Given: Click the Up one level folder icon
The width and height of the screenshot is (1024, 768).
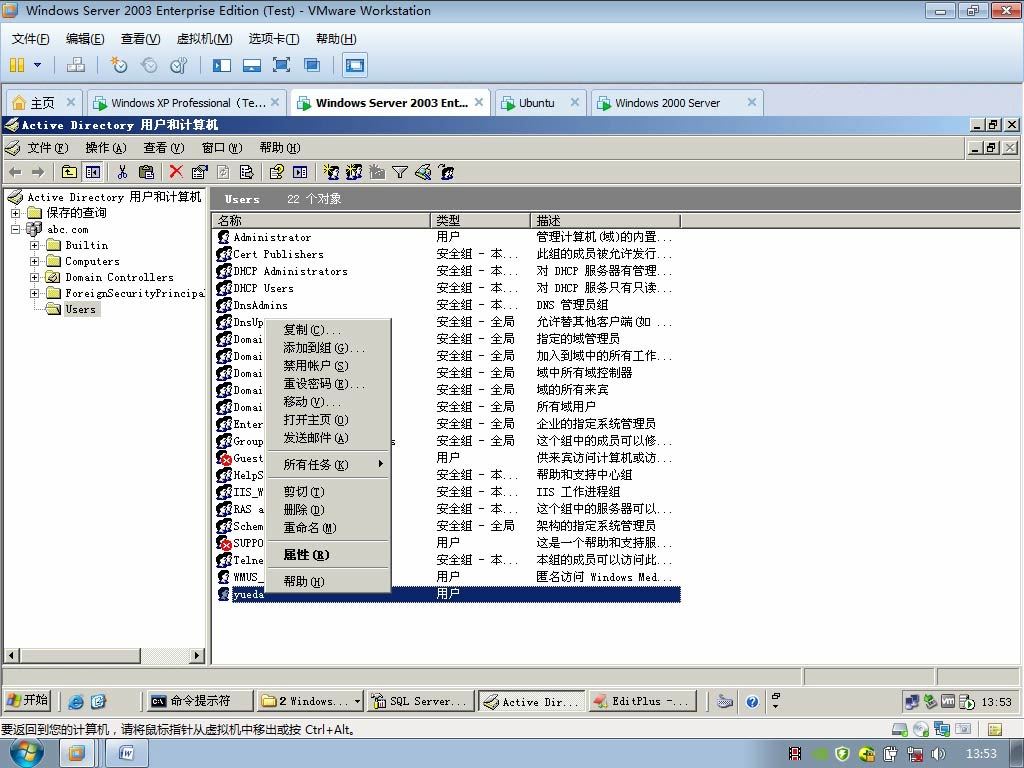Looking at the screenshot, I should [x=69, y=172].
